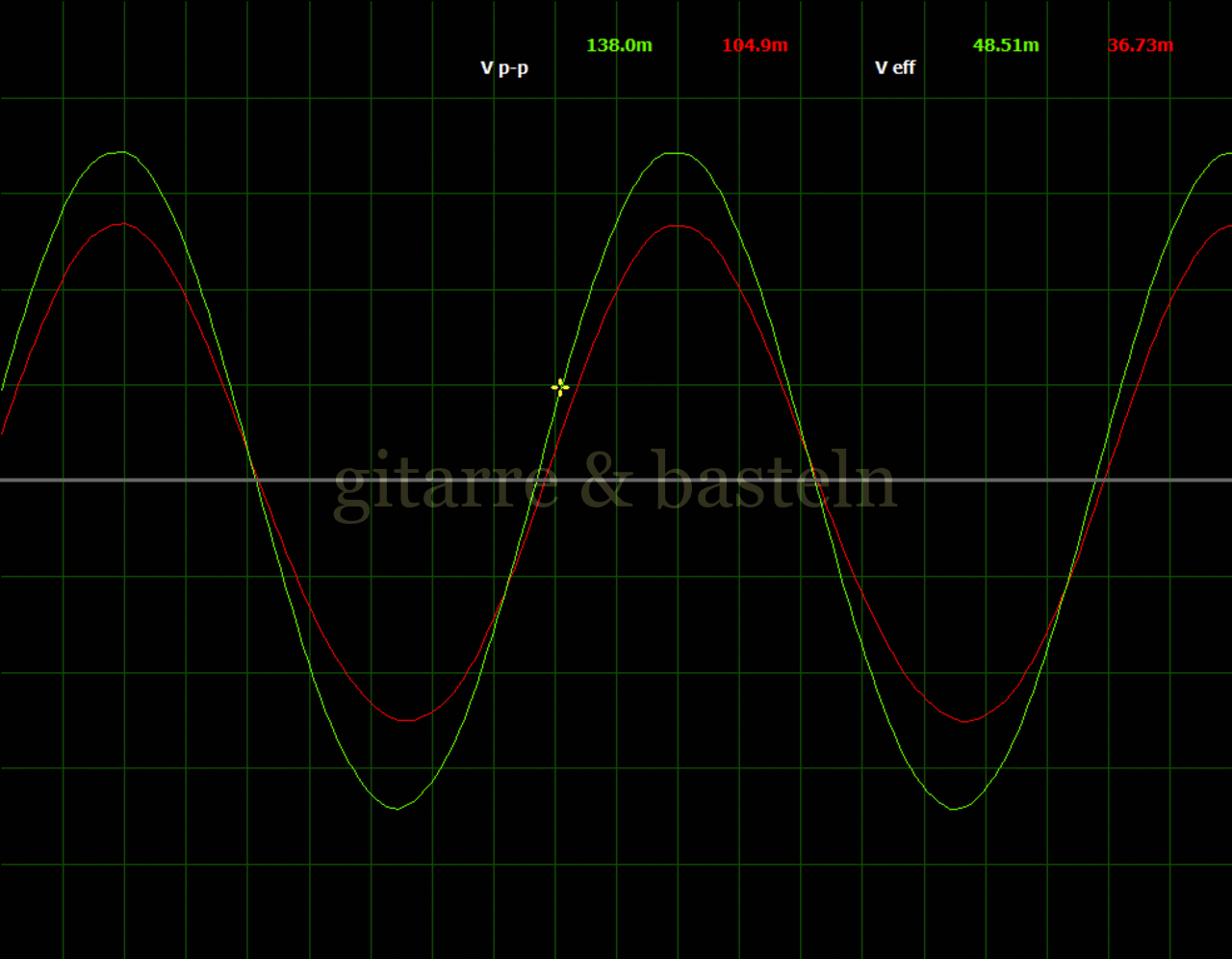Click the second trough of the green waveform
The height and width of the screenshot is (959, 1232).
coord(955,809)
